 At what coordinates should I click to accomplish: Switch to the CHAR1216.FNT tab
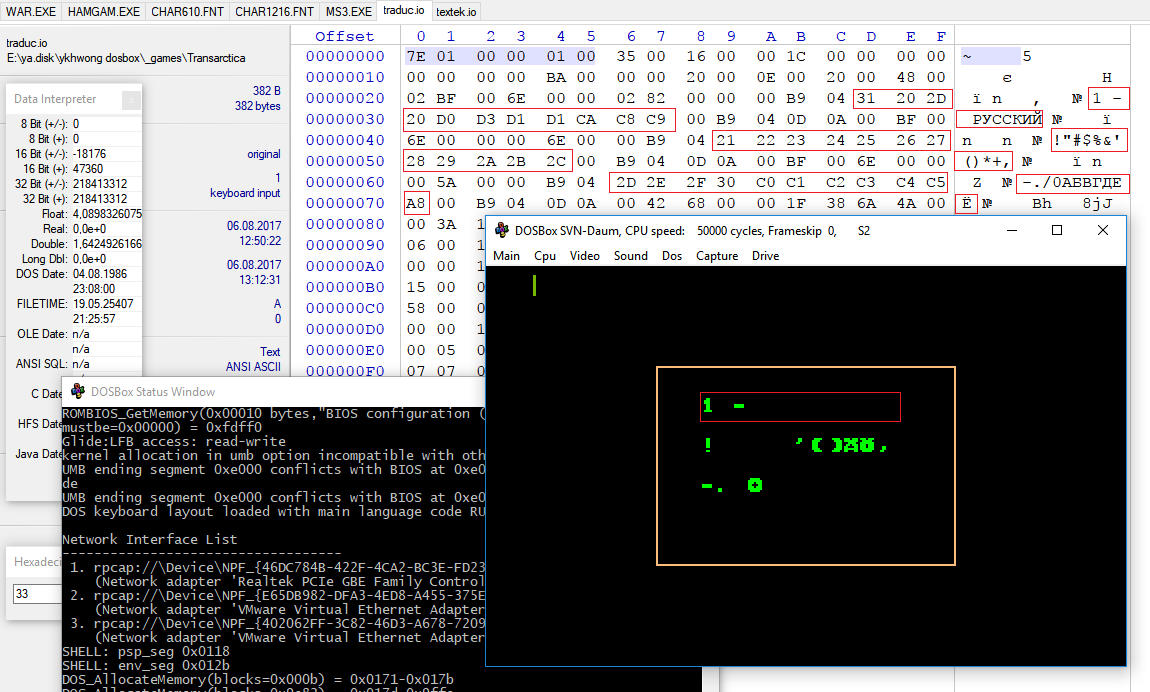(272, 11)
